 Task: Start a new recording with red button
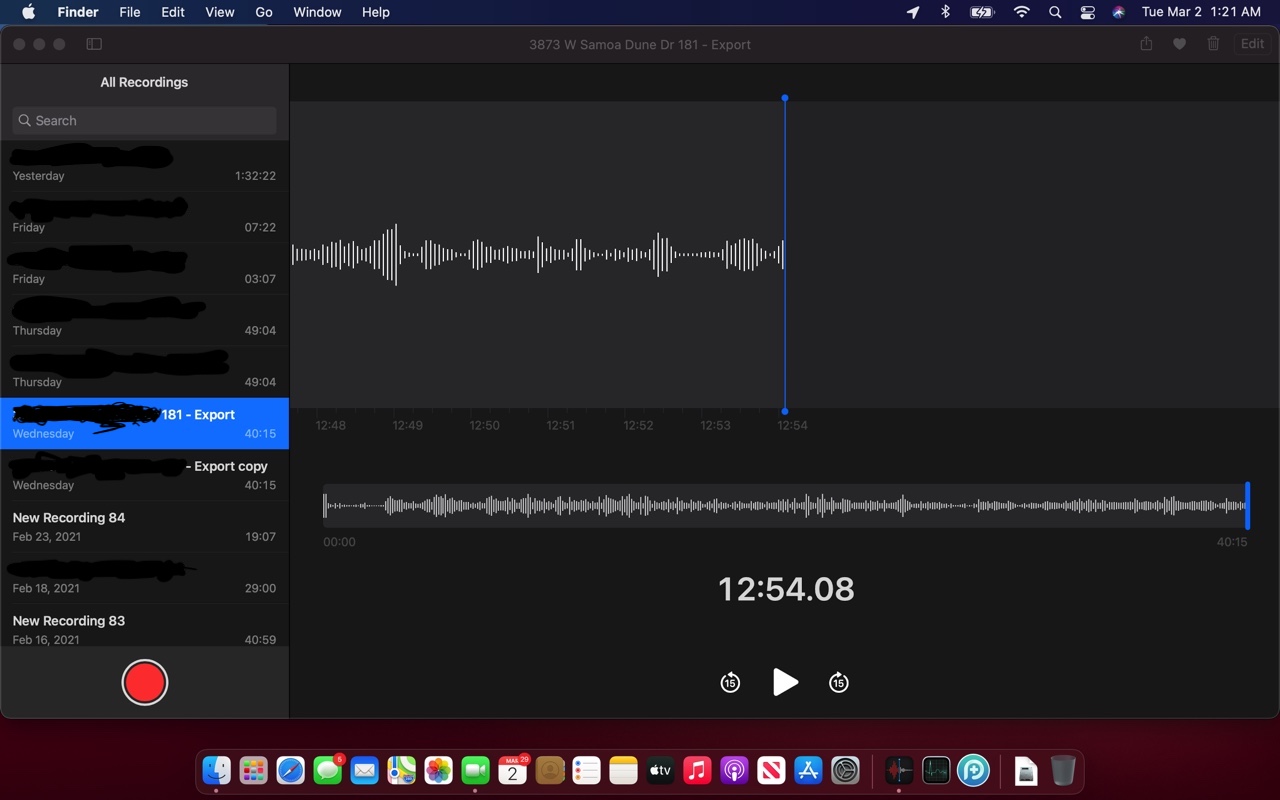point(144,682)
